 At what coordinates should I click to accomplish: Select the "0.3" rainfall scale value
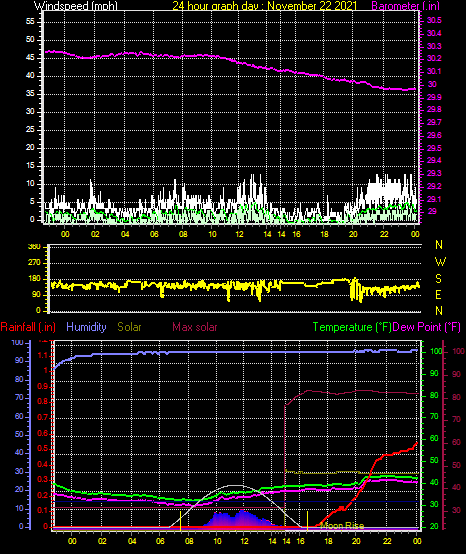[43, 479]
